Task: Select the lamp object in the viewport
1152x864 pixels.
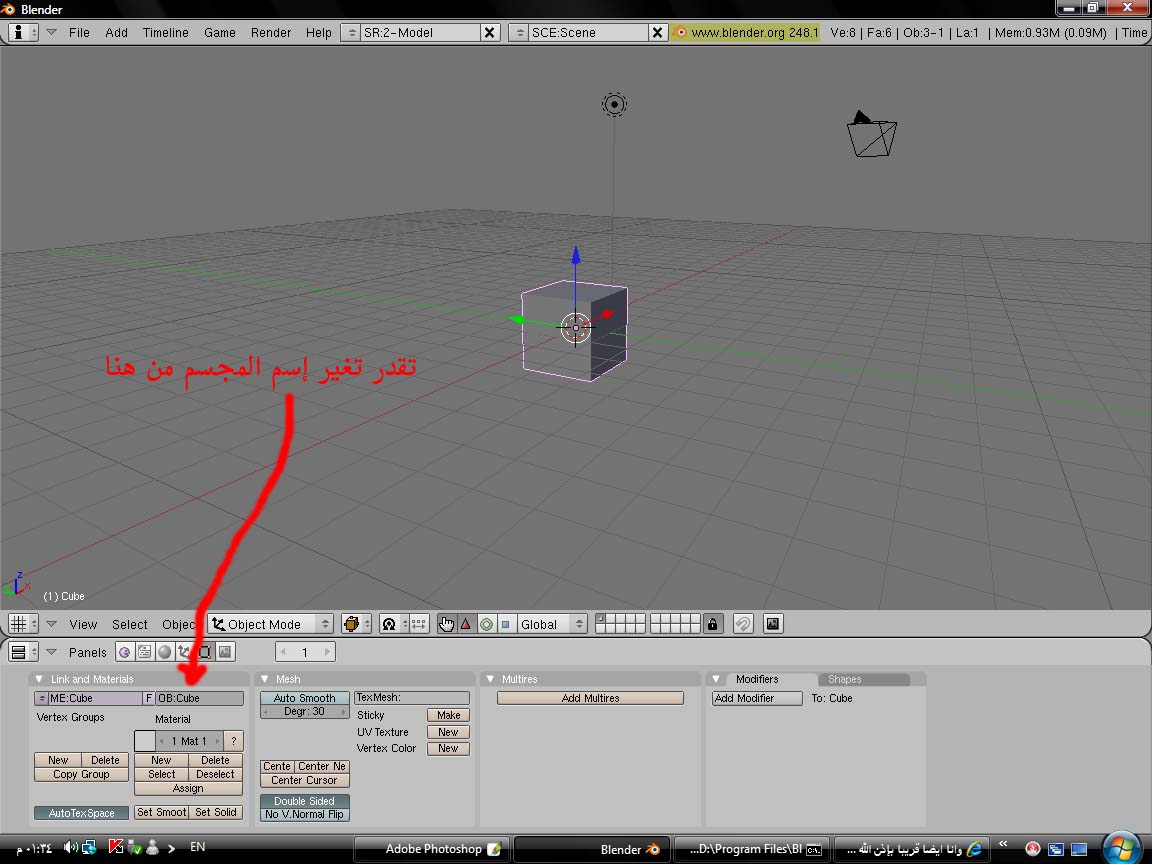Action: point(614,104)
